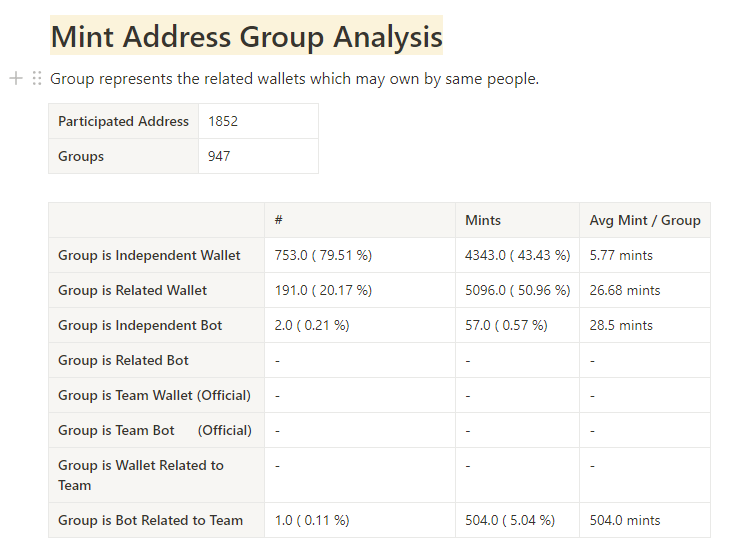Click the 'Avg Mint / Group' column header
Image resolution: width=750 pixels, height=556 pixels.
pos(645,220)
